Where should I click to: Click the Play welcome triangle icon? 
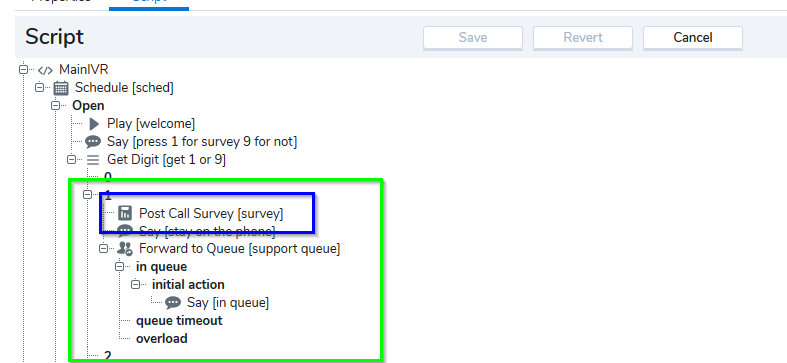93,124
